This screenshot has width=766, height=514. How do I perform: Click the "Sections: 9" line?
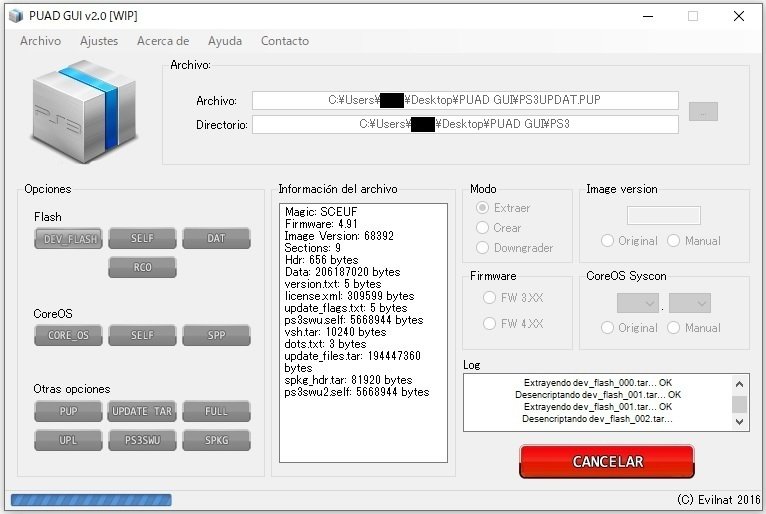tap(313, 248)
